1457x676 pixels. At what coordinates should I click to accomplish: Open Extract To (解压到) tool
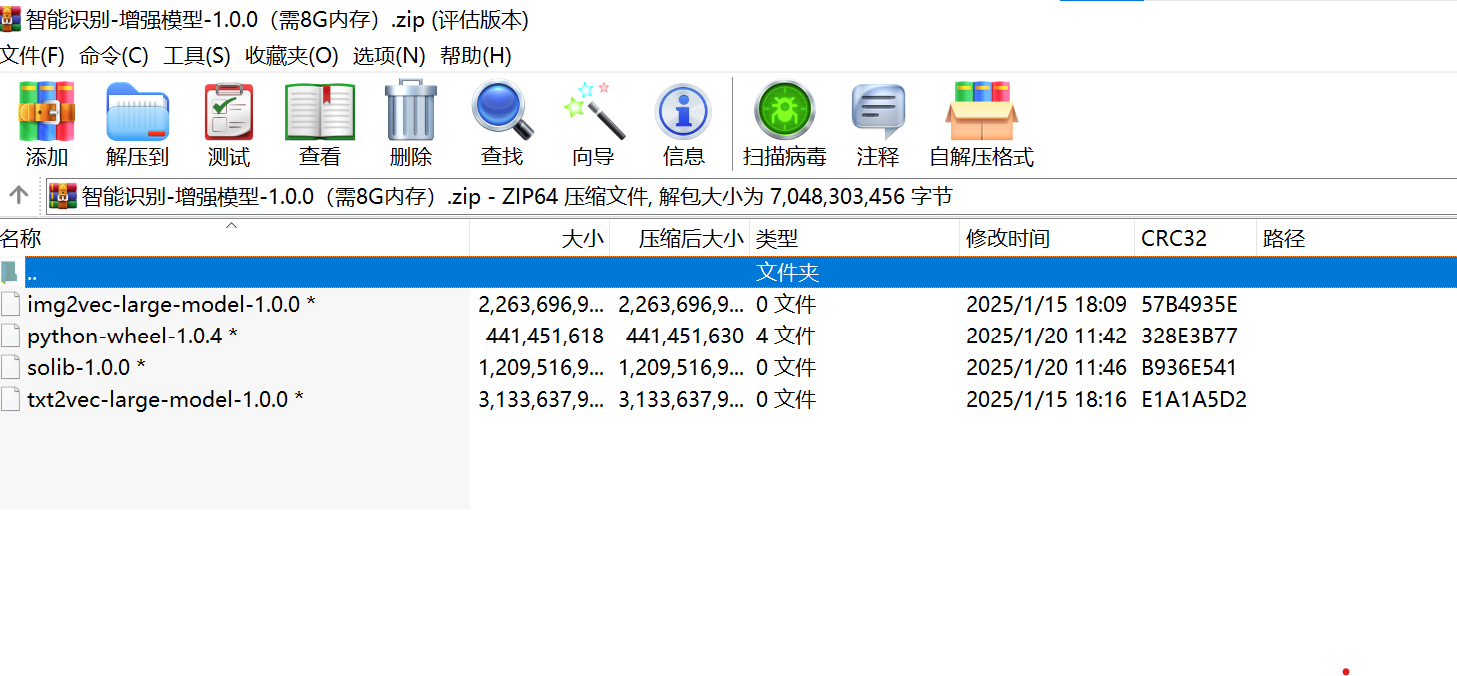137,124
